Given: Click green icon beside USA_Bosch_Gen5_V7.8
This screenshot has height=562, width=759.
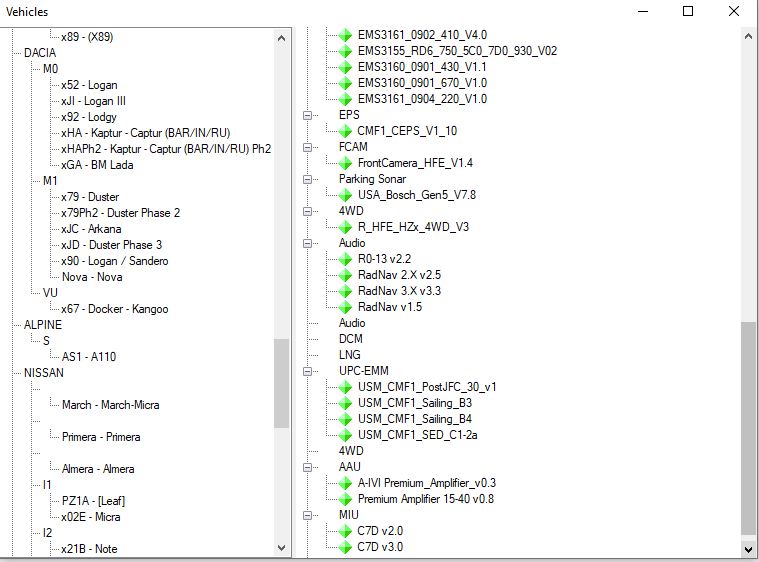Looking at the screenshot, I should coord(345,195).
